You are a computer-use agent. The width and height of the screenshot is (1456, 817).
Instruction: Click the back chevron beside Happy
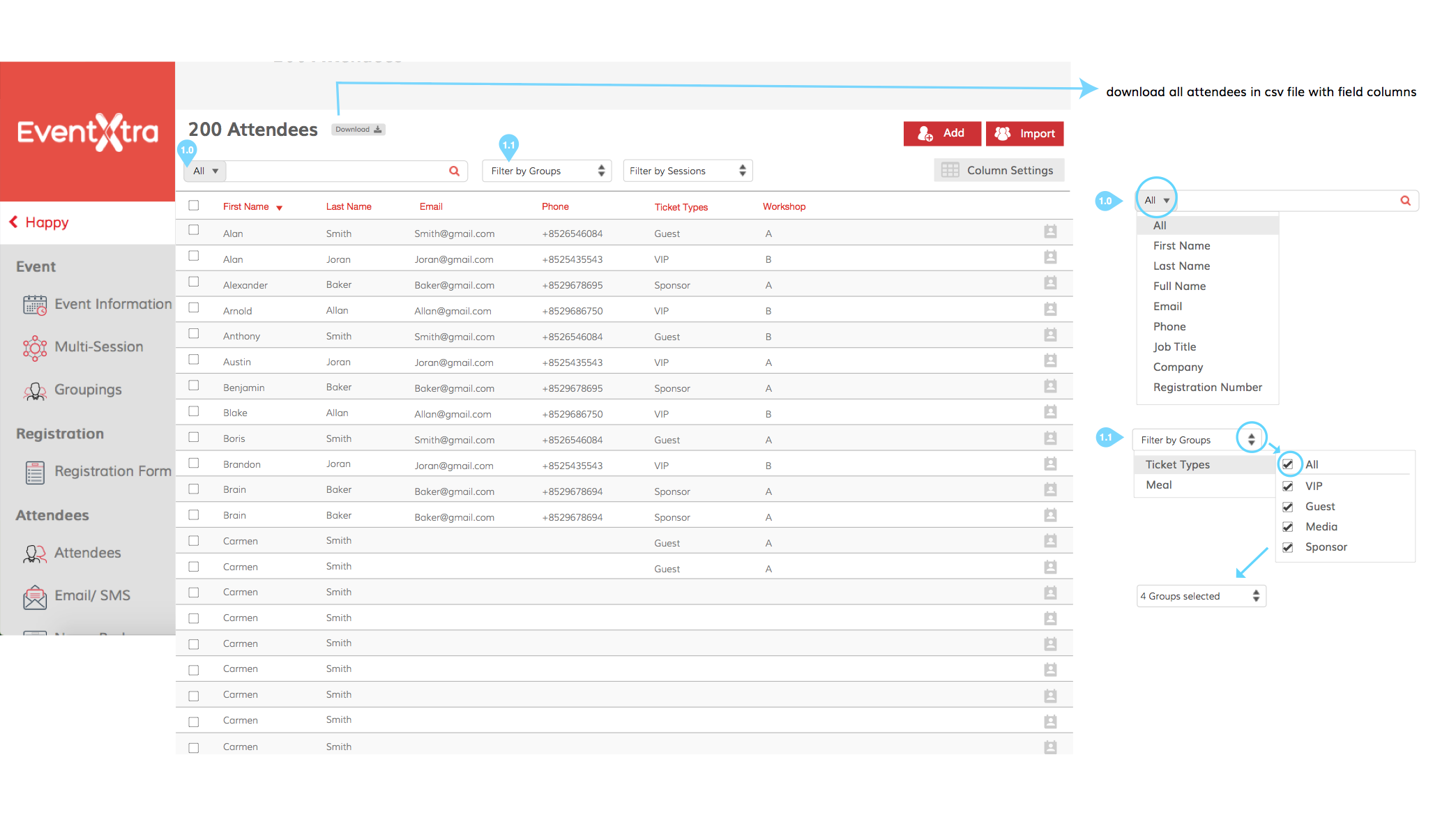pos(13,222)
